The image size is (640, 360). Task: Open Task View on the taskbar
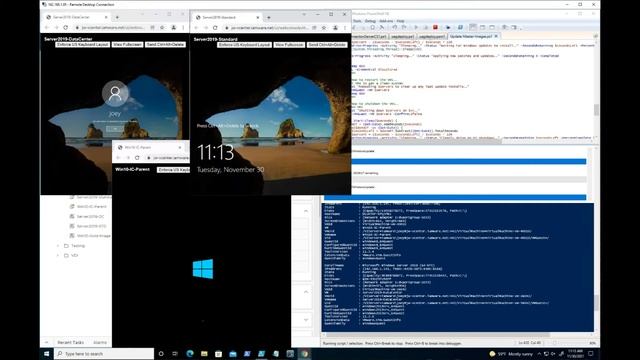click(x=175, y=353)
